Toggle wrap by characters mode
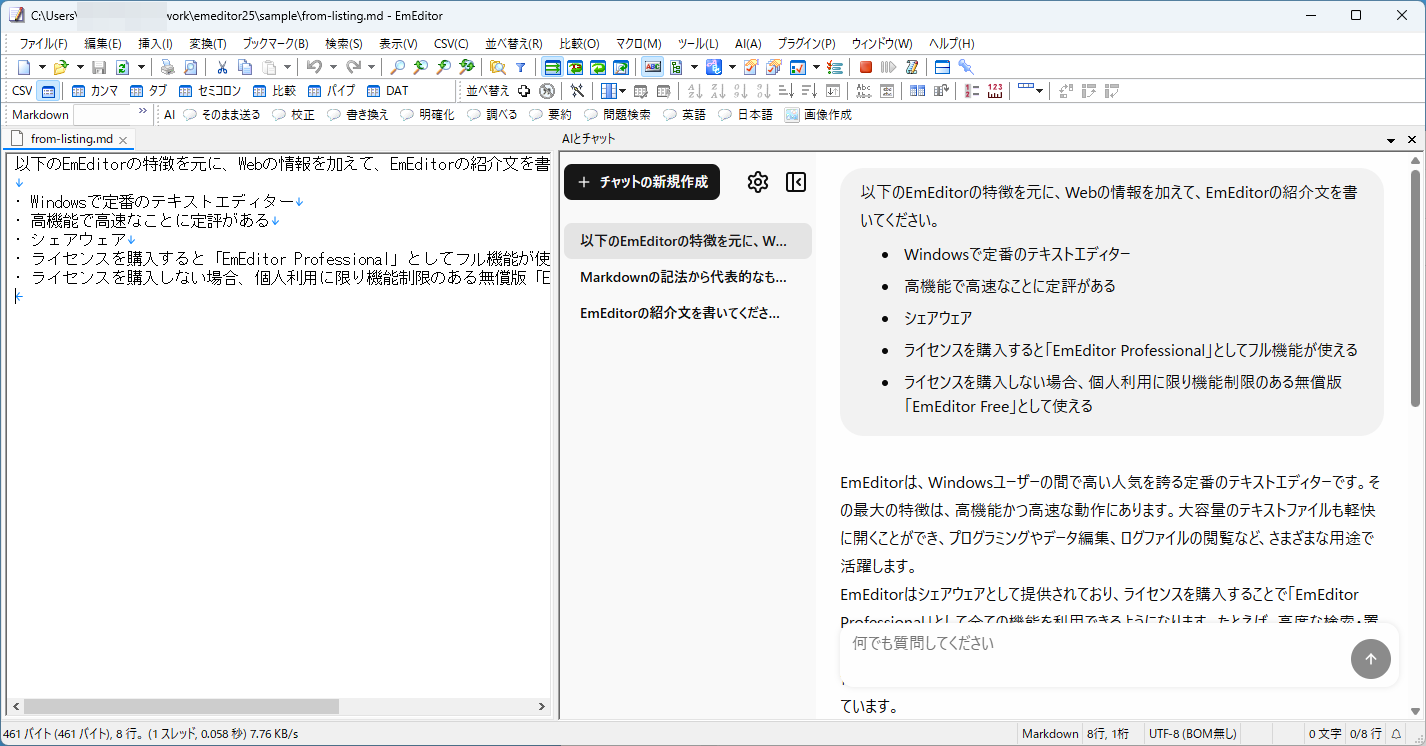The width and height of the screenshot is (1426, 746). (x=575, y=67)
